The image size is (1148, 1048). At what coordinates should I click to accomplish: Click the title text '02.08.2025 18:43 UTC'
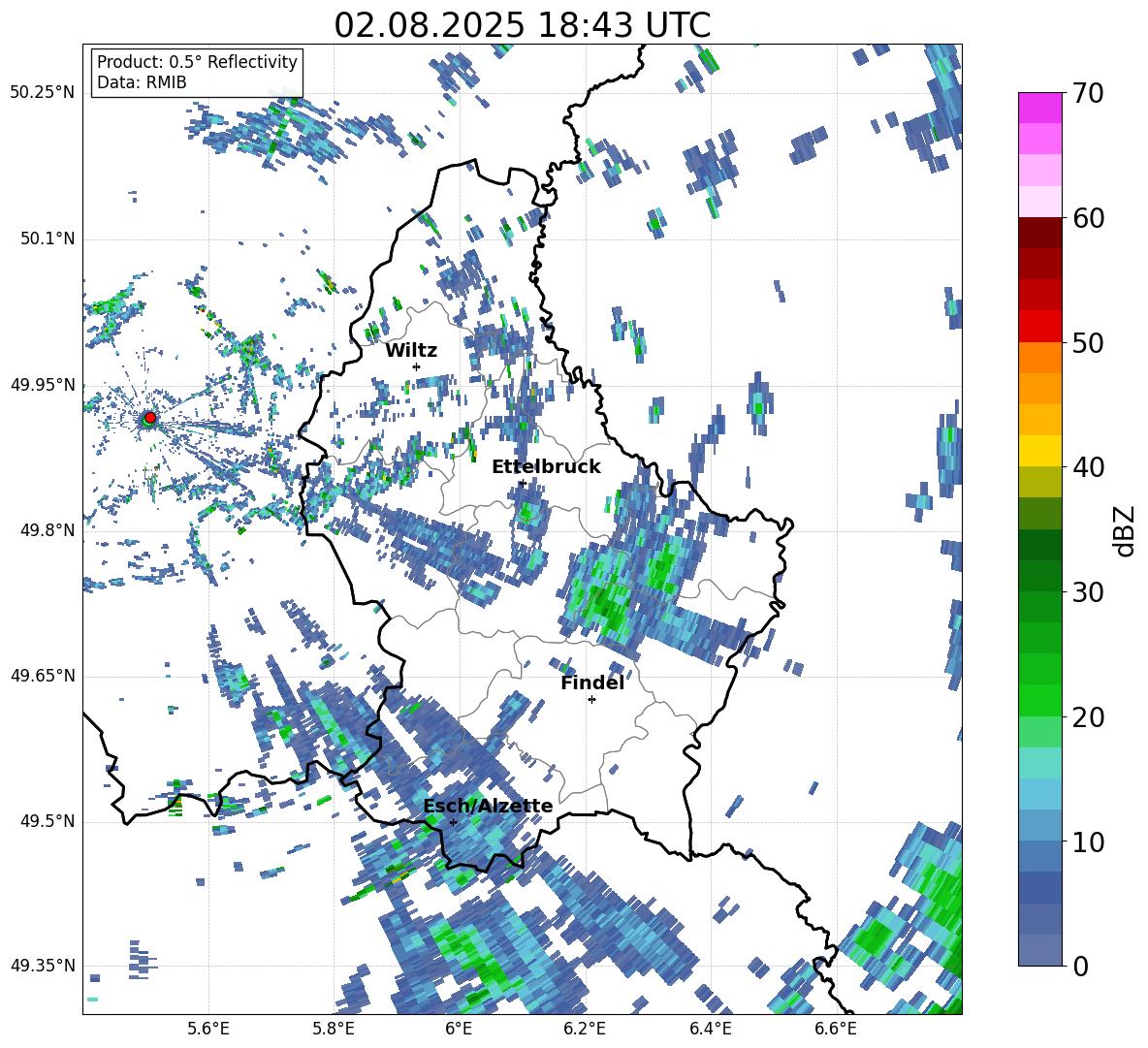pos(522,25)
